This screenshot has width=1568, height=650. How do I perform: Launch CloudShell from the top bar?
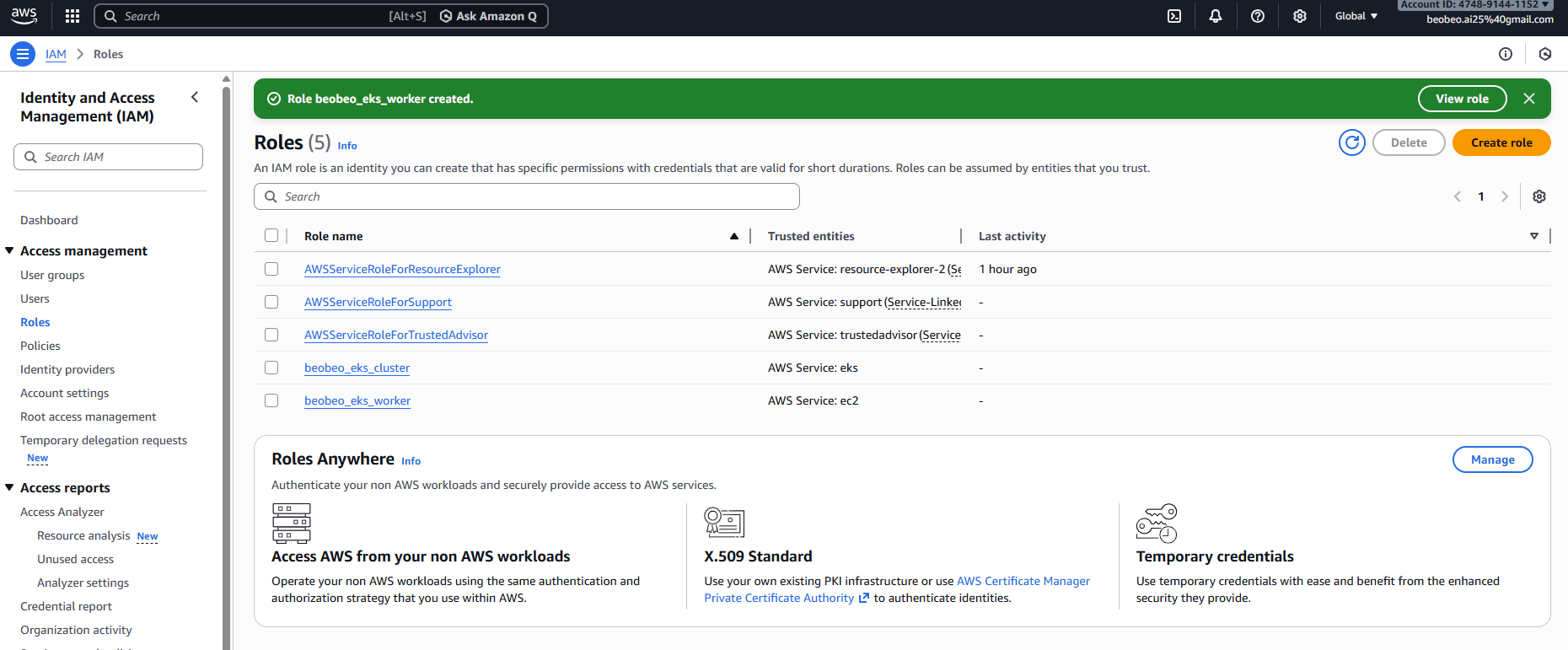pos(1174,16)
